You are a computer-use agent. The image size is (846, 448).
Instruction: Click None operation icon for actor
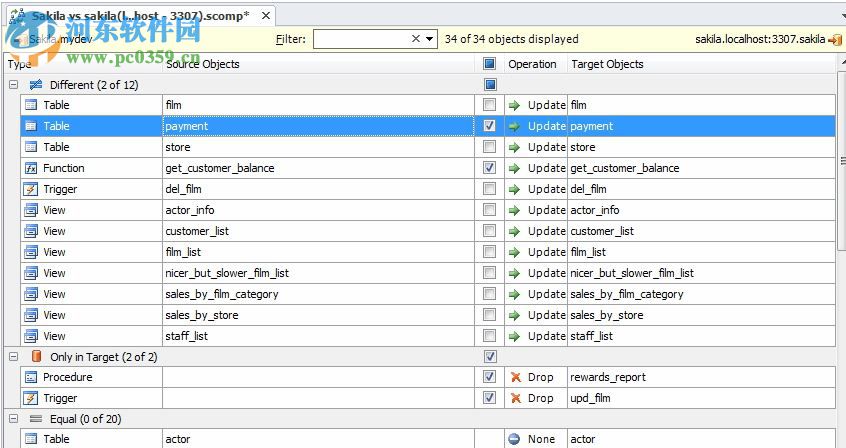[x=515, y=439]
